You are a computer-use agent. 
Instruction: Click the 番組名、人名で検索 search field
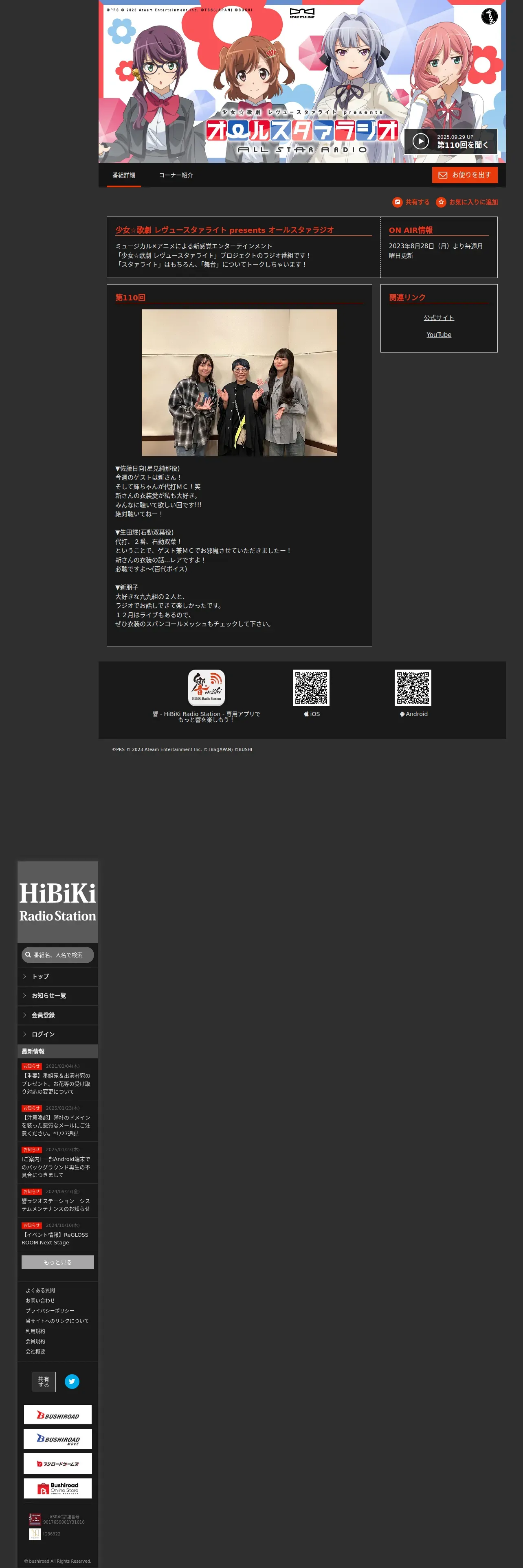coord(58,955)
